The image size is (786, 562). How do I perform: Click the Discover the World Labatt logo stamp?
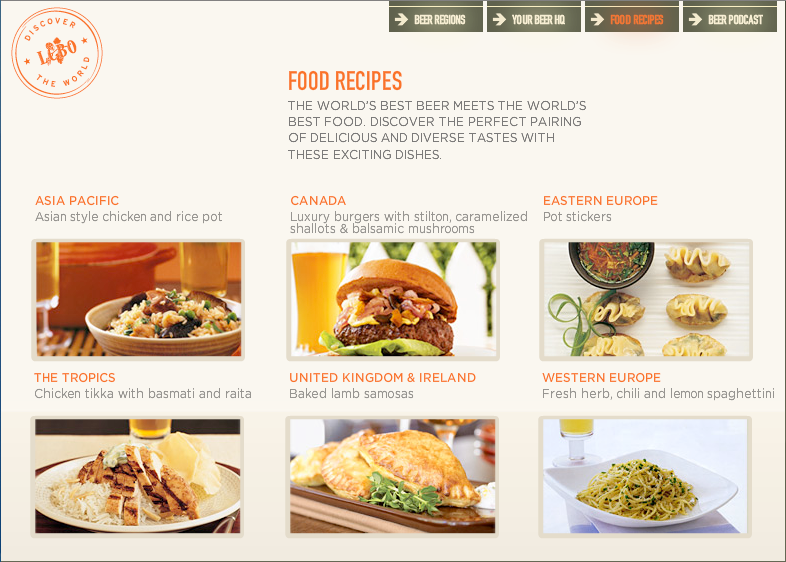click(x=57, y=53)
